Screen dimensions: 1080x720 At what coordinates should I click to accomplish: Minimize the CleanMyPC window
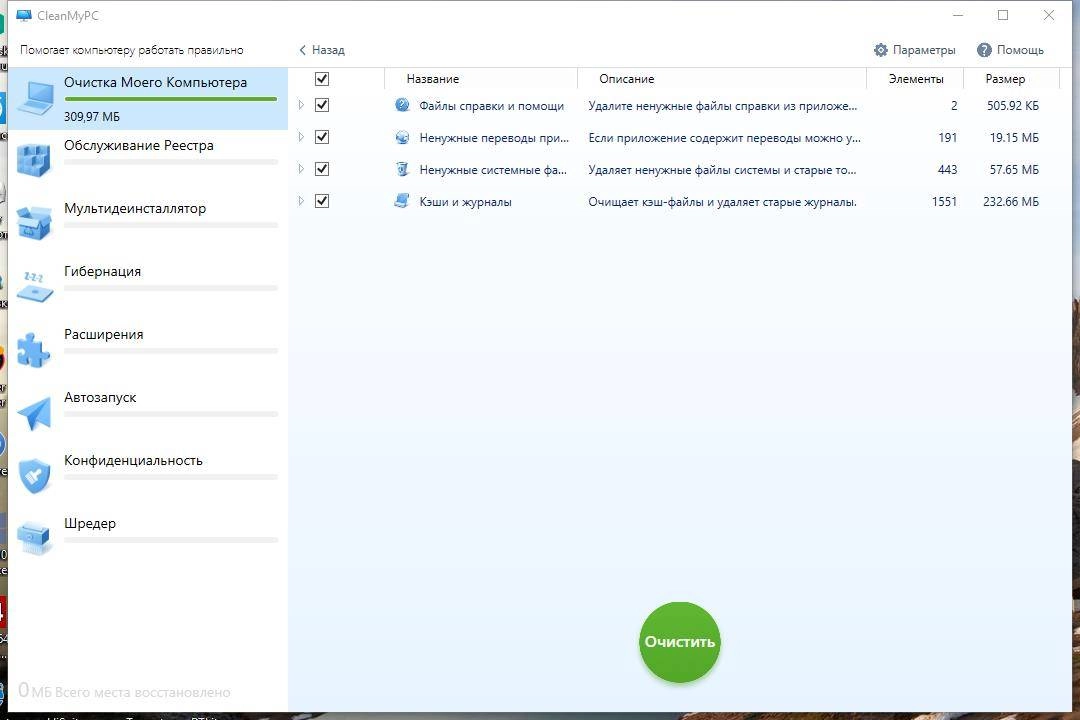[957, 14]
